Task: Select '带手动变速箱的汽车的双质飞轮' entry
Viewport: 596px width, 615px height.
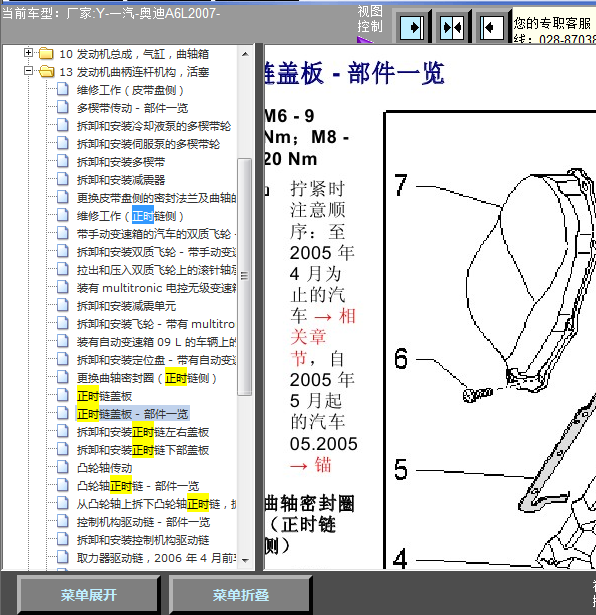Action: (x=156, y=234)
